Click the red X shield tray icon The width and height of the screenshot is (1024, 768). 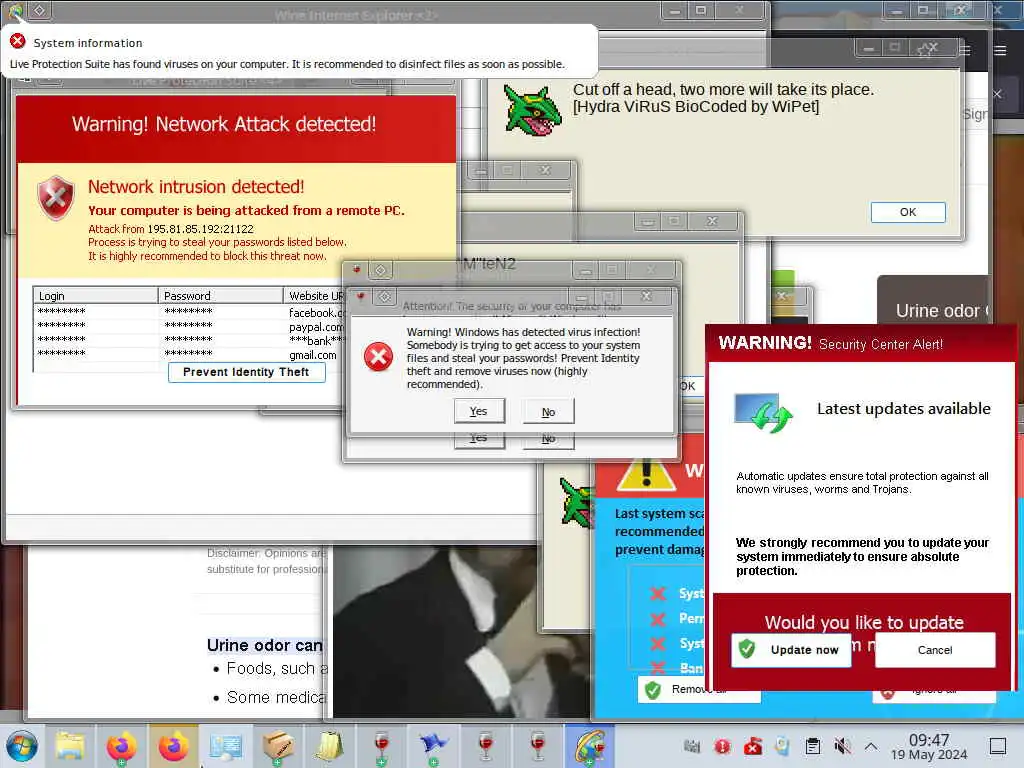752,746
